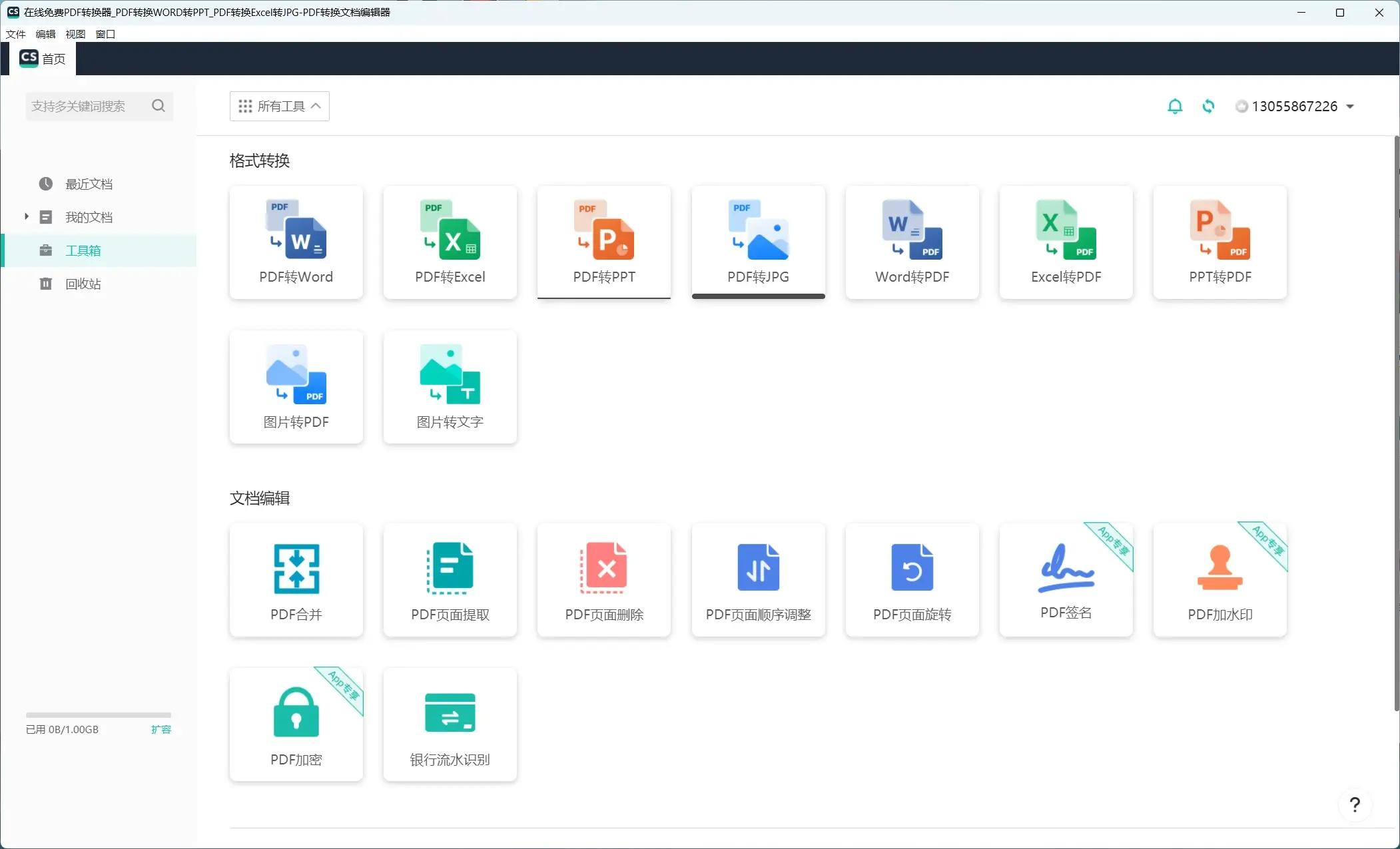Open the PDF转JPG converter tool
1400x849 pixels.
click(x=758, y=242)
